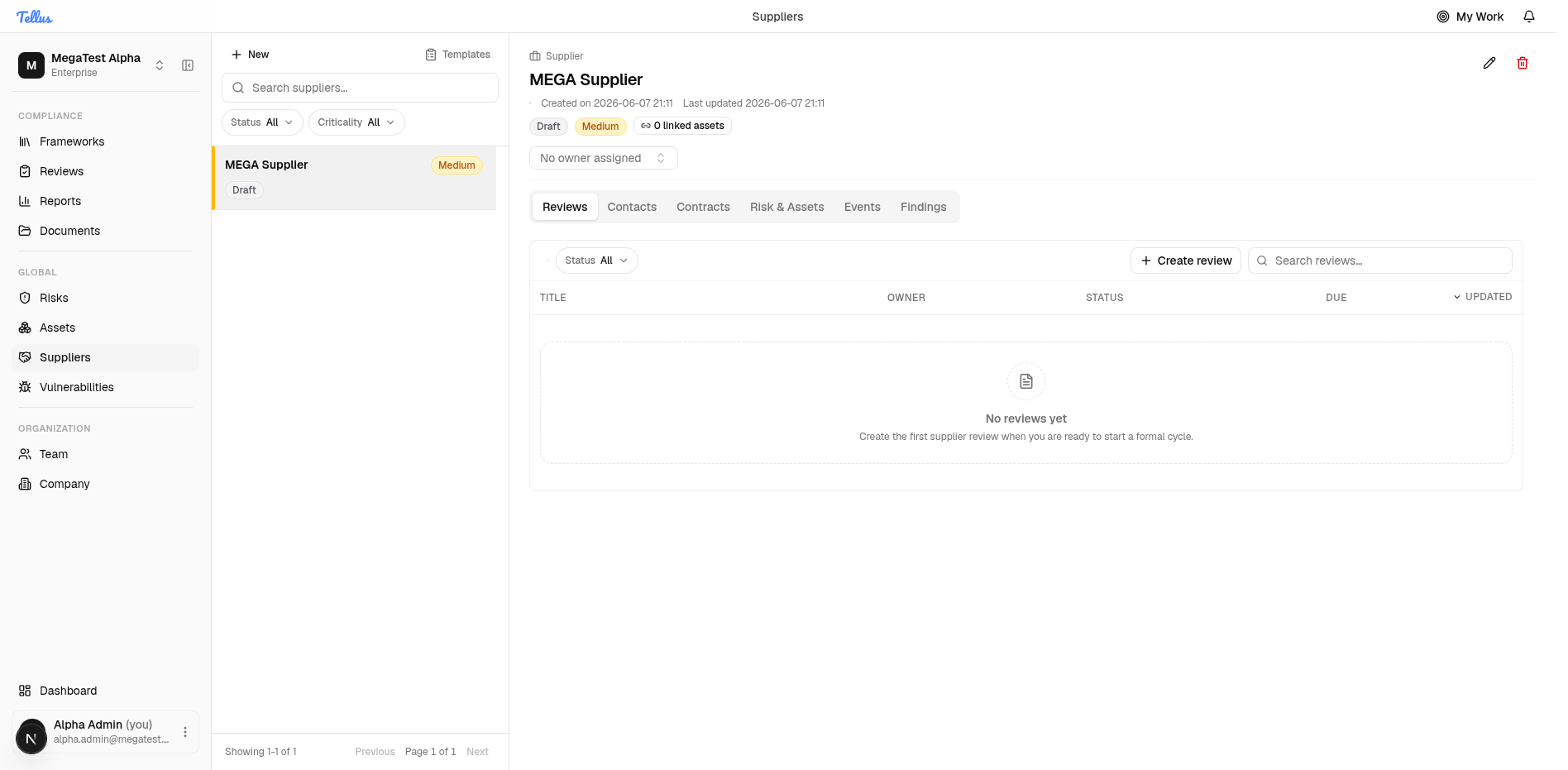Click the Draft badge in header
1568x770 pixels.
[x=548, y=127]
